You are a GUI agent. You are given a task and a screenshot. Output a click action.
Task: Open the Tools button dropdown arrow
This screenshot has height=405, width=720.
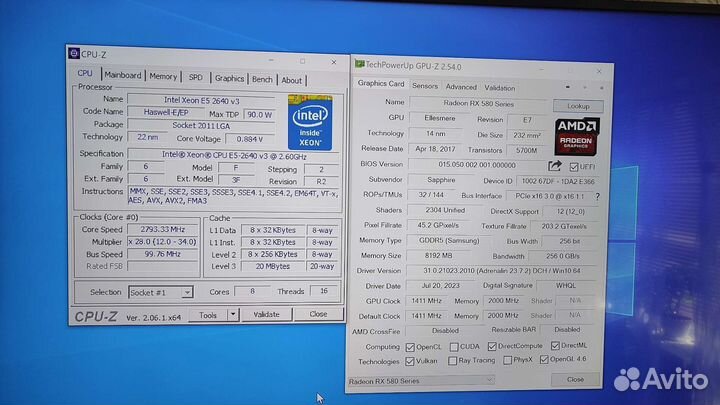[233, 315]
